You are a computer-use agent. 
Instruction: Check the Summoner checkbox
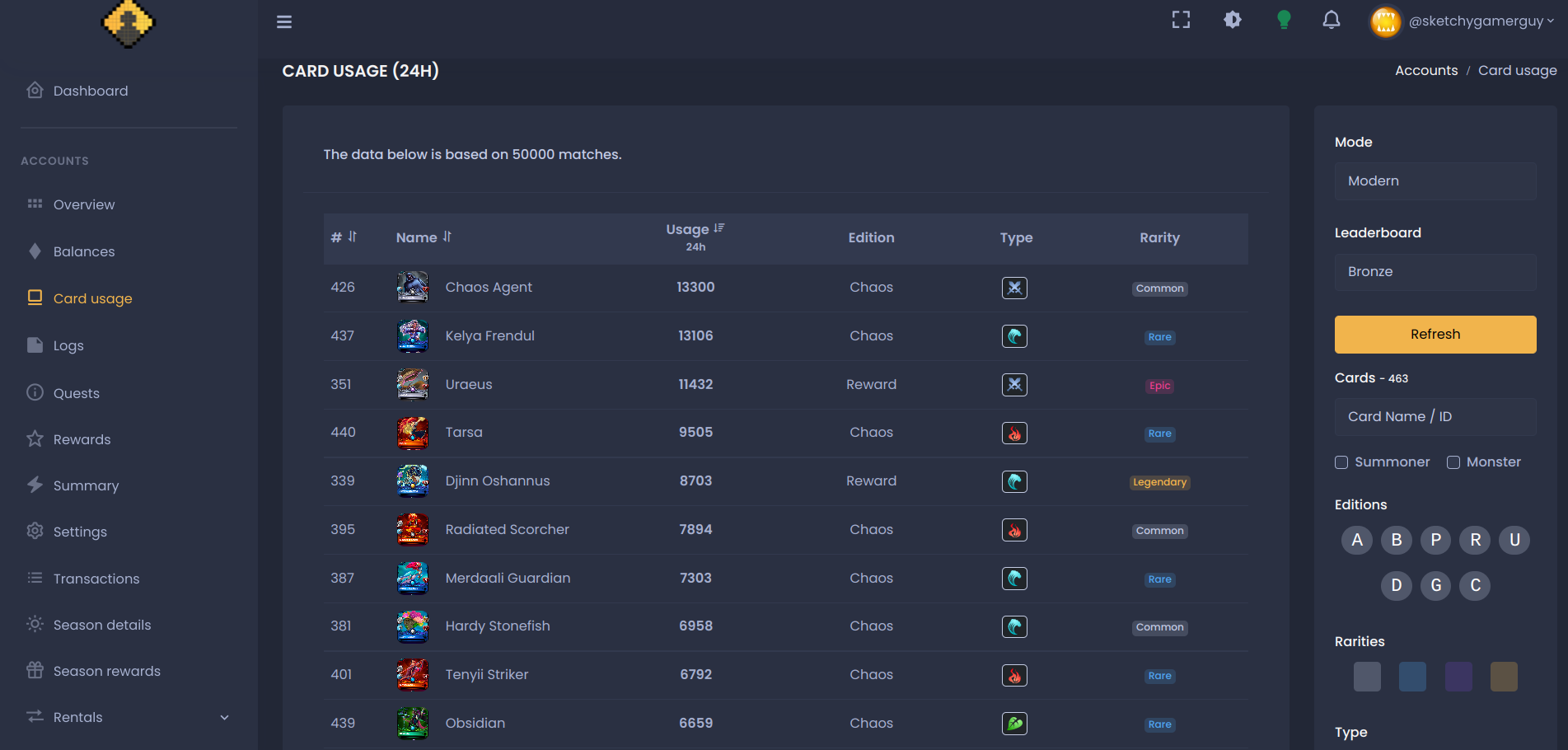pos(1341,462)
